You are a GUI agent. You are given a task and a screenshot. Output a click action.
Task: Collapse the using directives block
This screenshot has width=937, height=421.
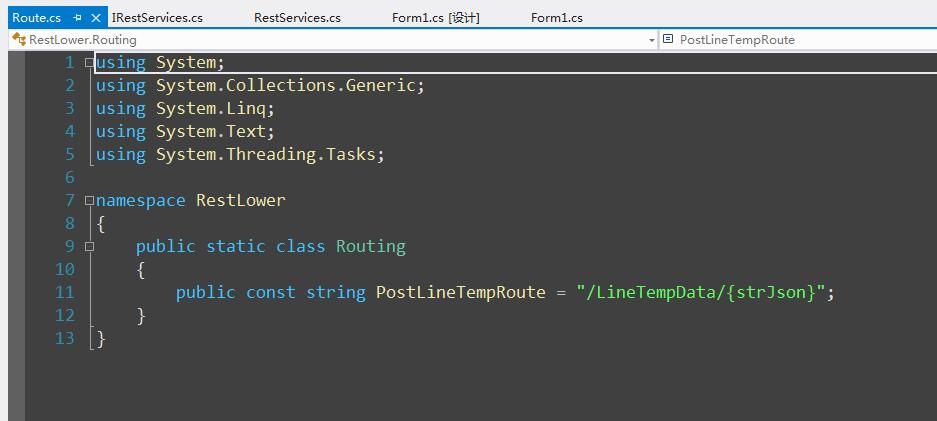(x=89, y=62)
